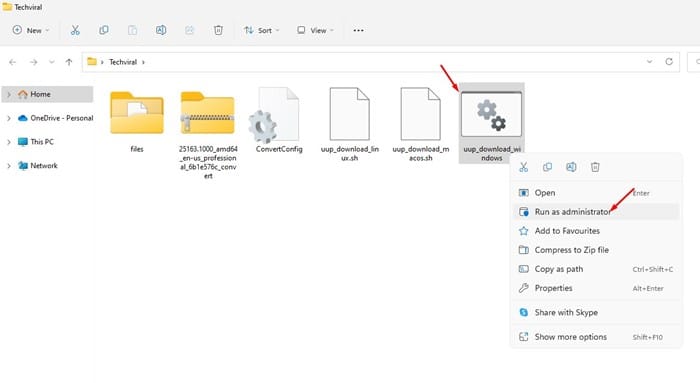This screenshot has width=700, height=383.
Task: Open the Sort dropdown
Action: (262, 30)
